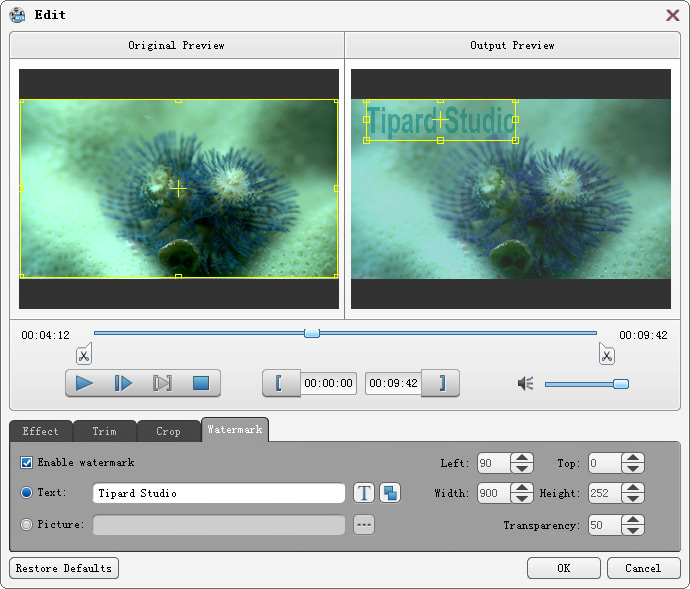Stop playback with the square Stop button
Viewport: 690px width, 589px height.
pyautogui.click(x=201, y=383)
